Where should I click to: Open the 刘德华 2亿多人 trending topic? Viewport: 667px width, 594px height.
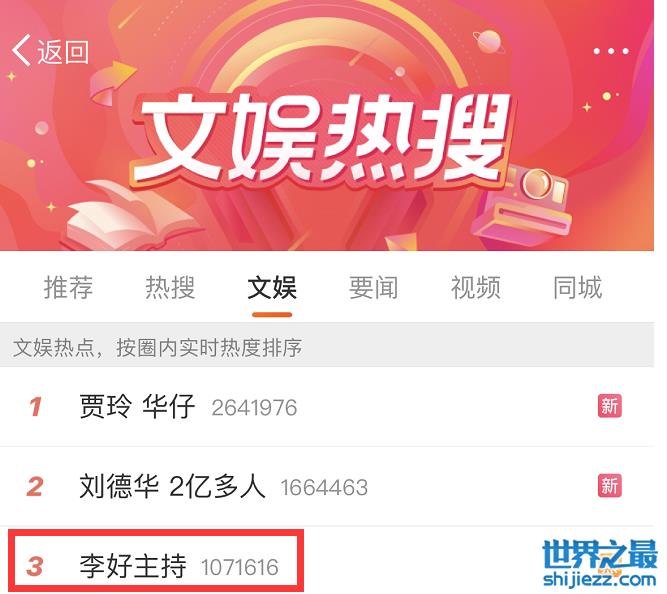coord(172,486)
